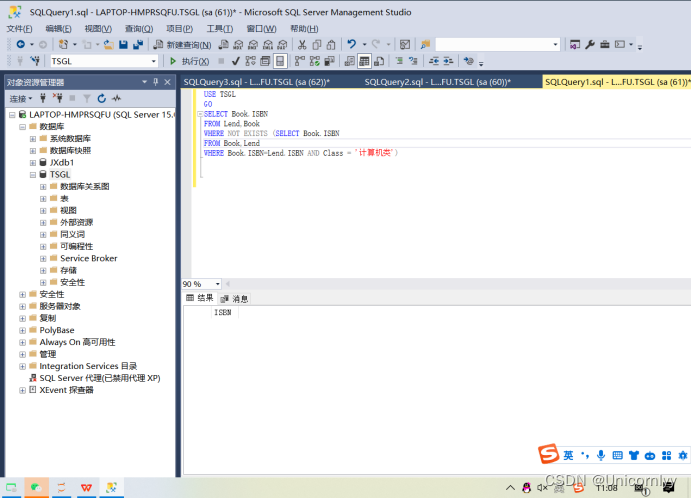Screen dimensions: 692x498
Task: Toggle results to grid mode
Action: (364, 61)
